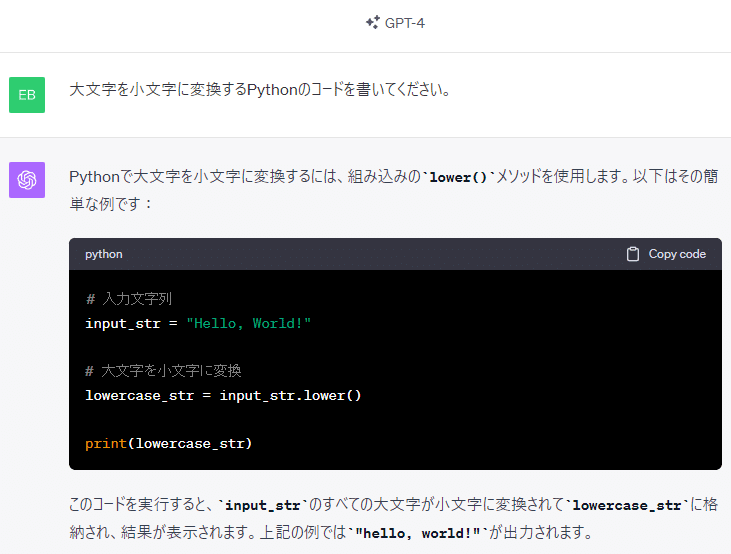Click the print keyword in the code
The width and height of the screenshot is (731, 554).
105,443
